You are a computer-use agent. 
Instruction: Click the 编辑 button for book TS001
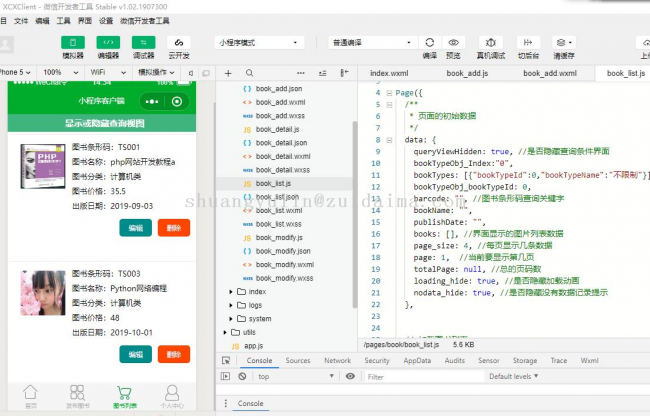(135, 227)
